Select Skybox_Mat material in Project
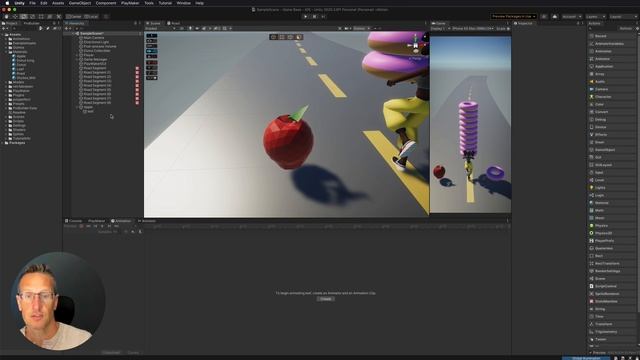 [x=25, y=78]
